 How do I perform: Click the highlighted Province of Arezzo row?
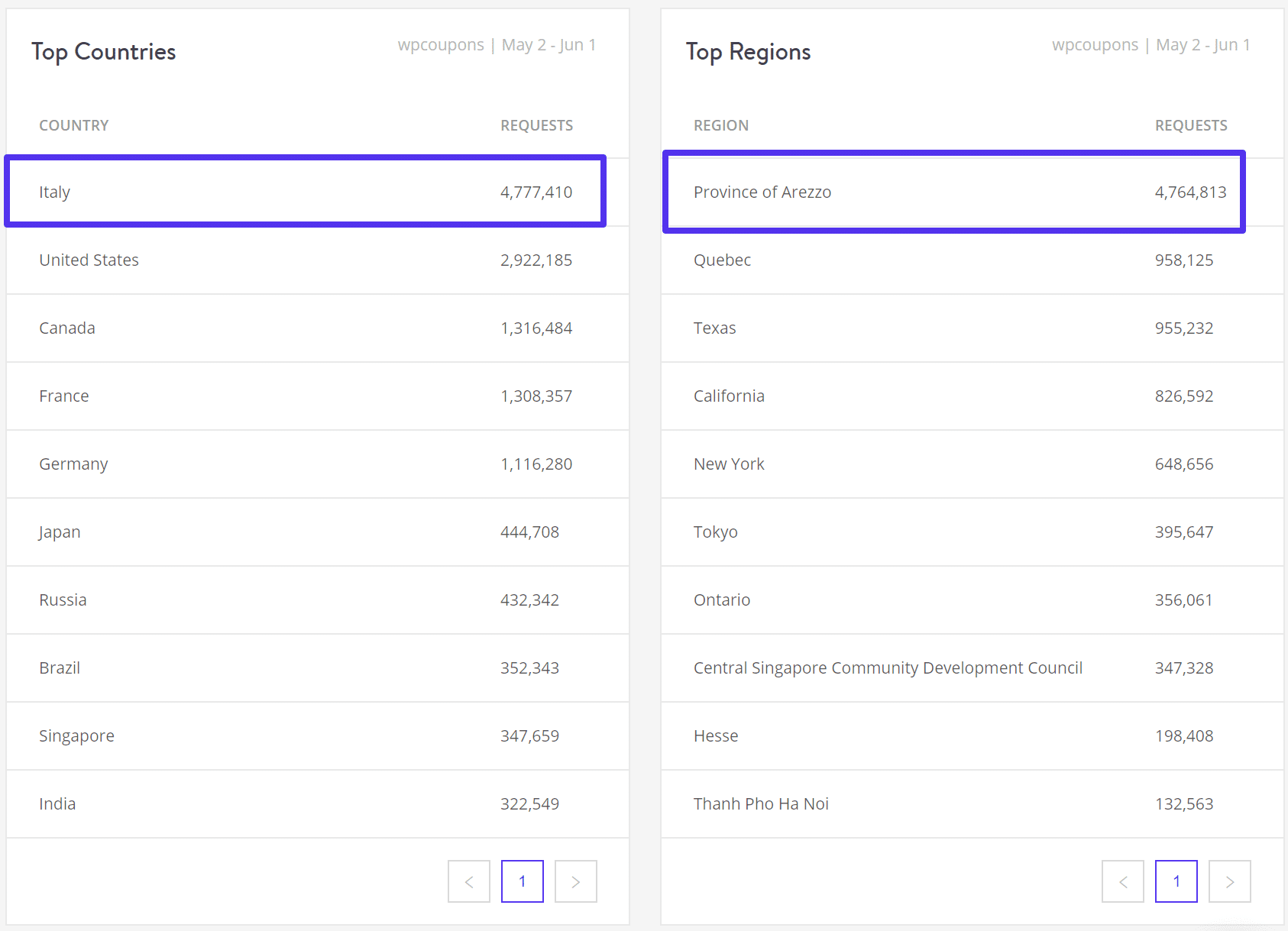(x=953, y=192)
